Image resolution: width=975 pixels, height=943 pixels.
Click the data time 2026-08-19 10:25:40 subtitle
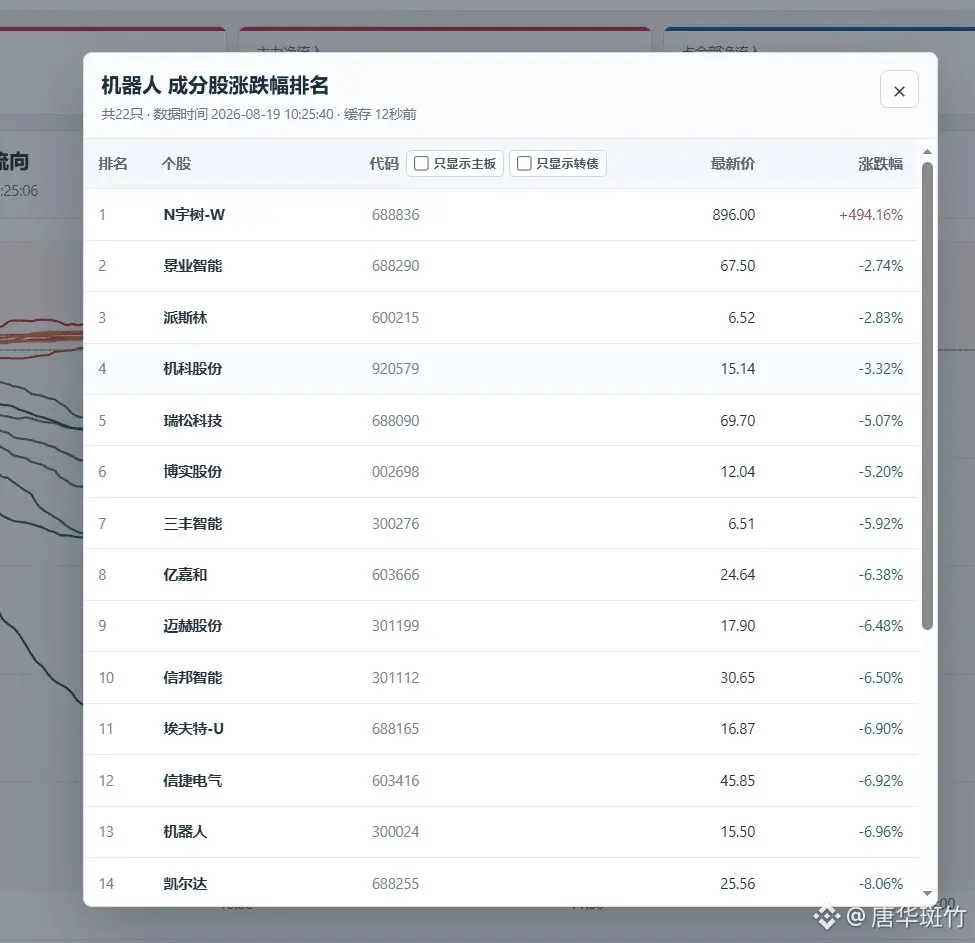coord(243,114)
